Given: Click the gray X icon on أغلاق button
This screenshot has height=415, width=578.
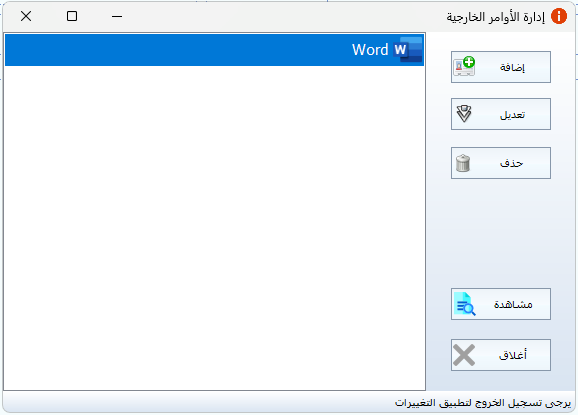Looking at the screenshot, I should tap(464, 355).
